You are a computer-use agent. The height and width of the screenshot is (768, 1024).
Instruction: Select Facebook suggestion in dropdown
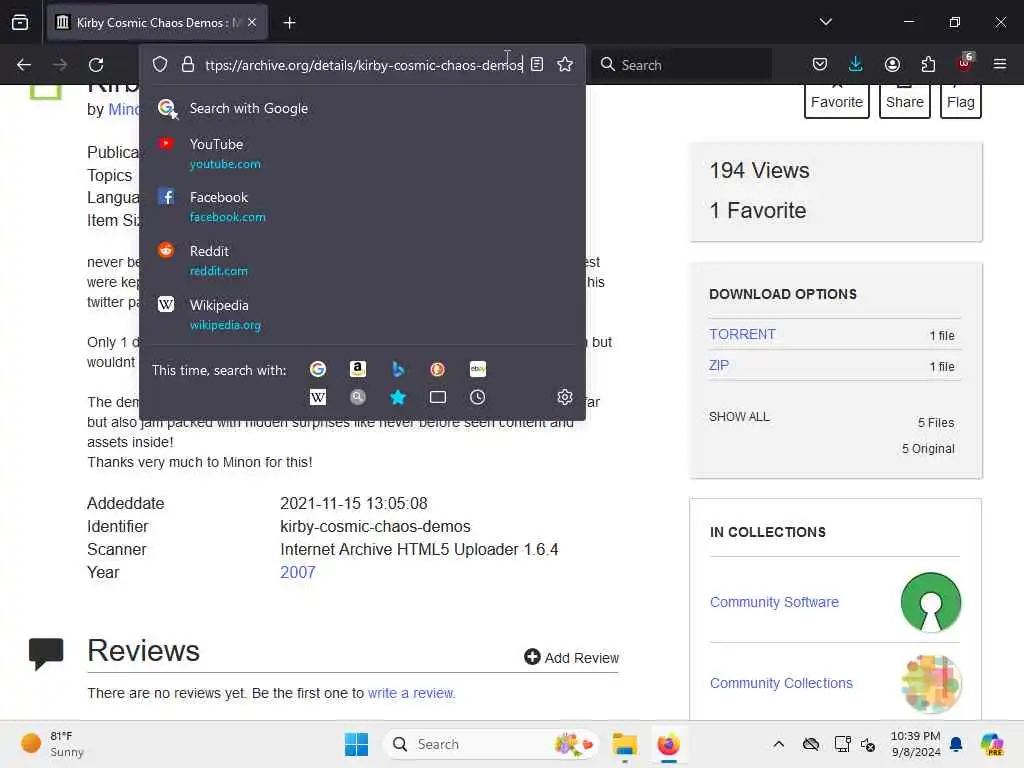[x=362, y=206]
